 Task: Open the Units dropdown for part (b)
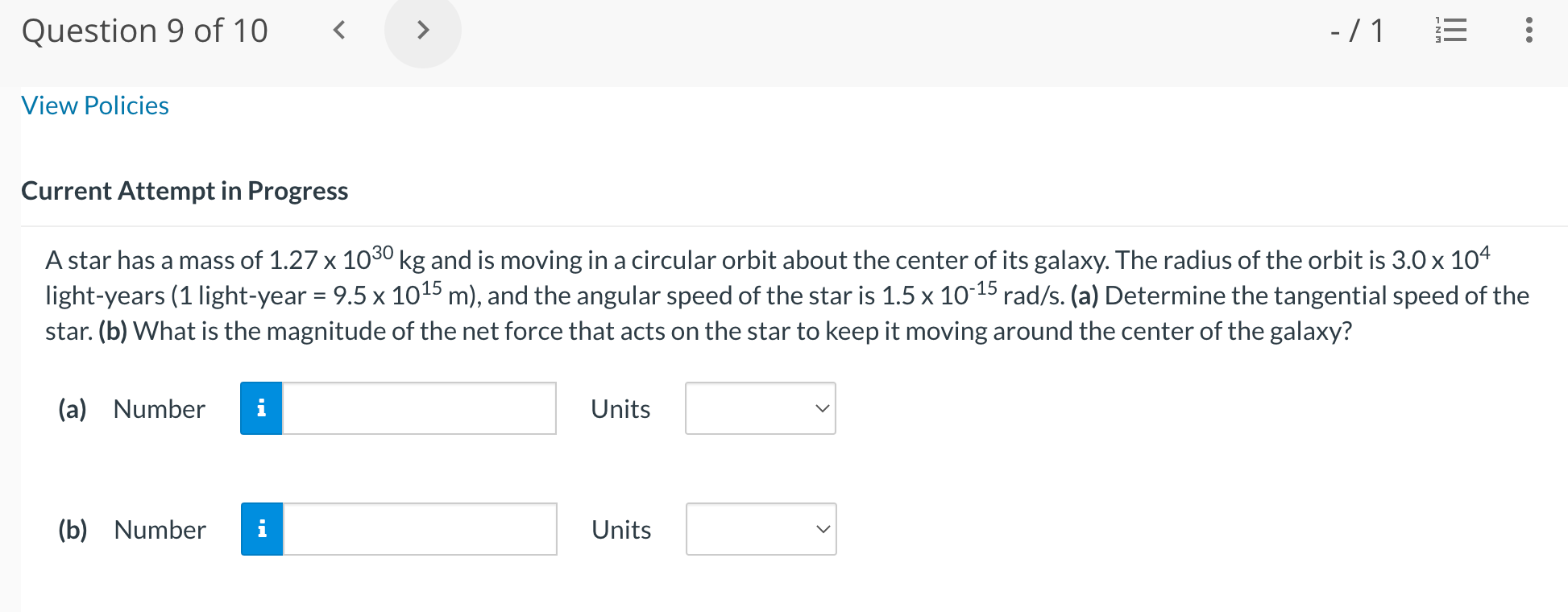[x=759, y=529]
